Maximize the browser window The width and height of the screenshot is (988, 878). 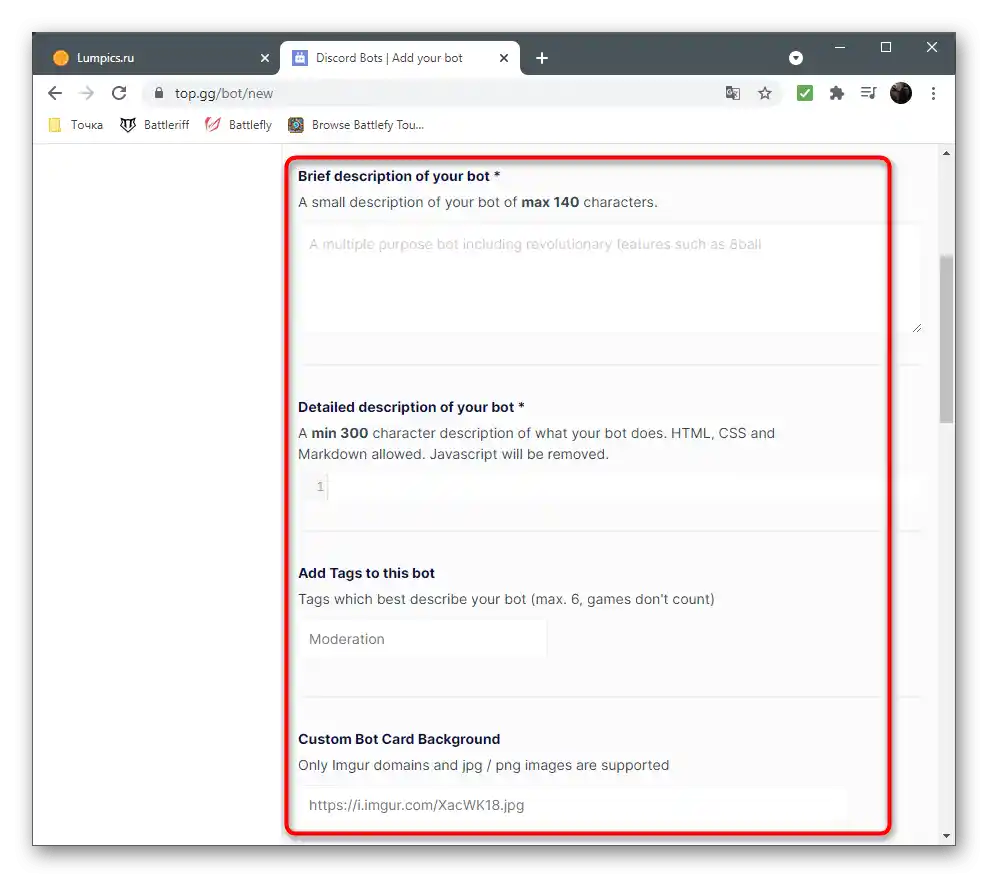tap(885, 47)
